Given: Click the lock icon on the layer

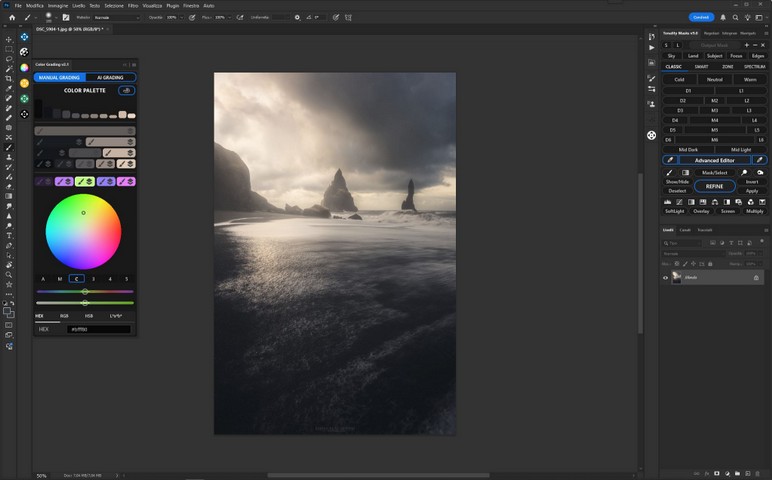Looking at the screenshot, I should (755, 277).
